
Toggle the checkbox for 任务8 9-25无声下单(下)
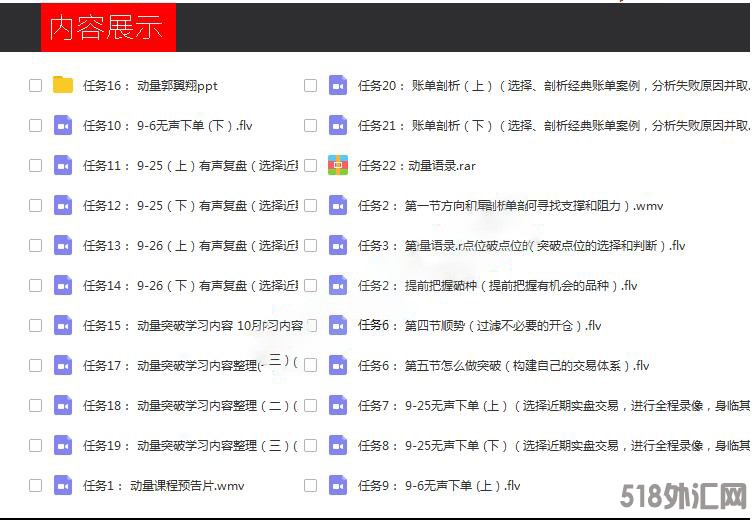[x=310, y=444]
